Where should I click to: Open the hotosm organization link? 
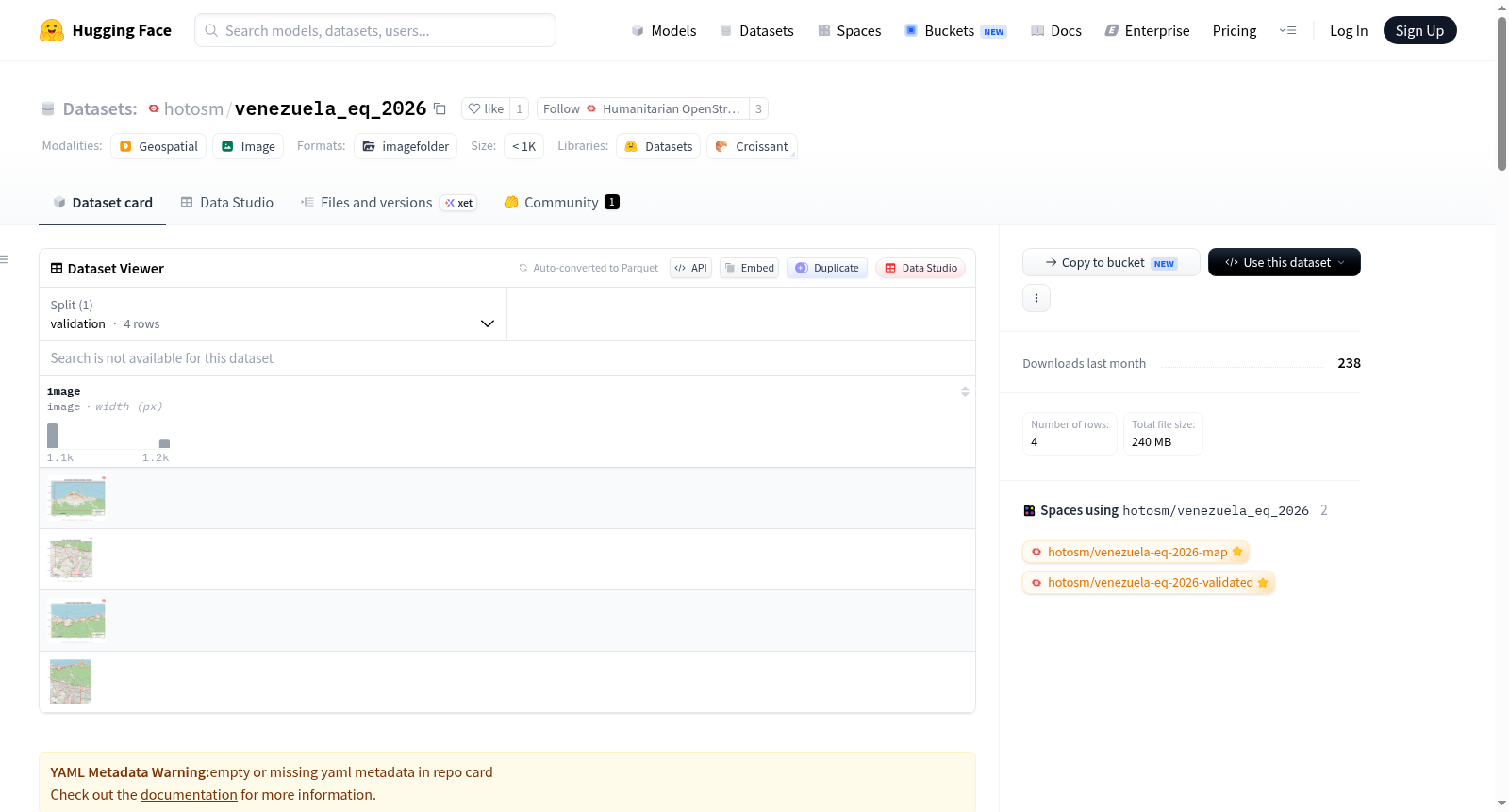[x=193, y=108]
